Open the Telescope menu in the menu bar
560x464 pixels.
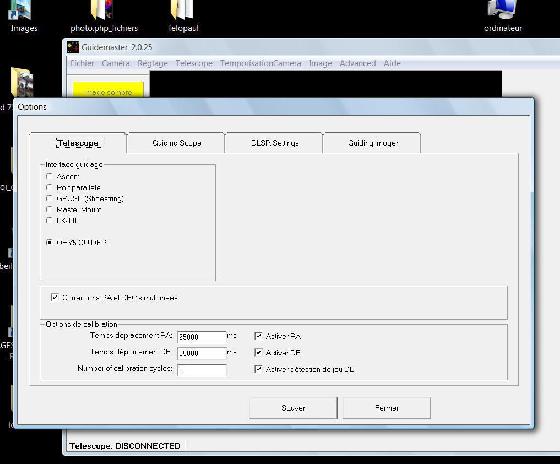pyautogui.click(x=194, y=64)
